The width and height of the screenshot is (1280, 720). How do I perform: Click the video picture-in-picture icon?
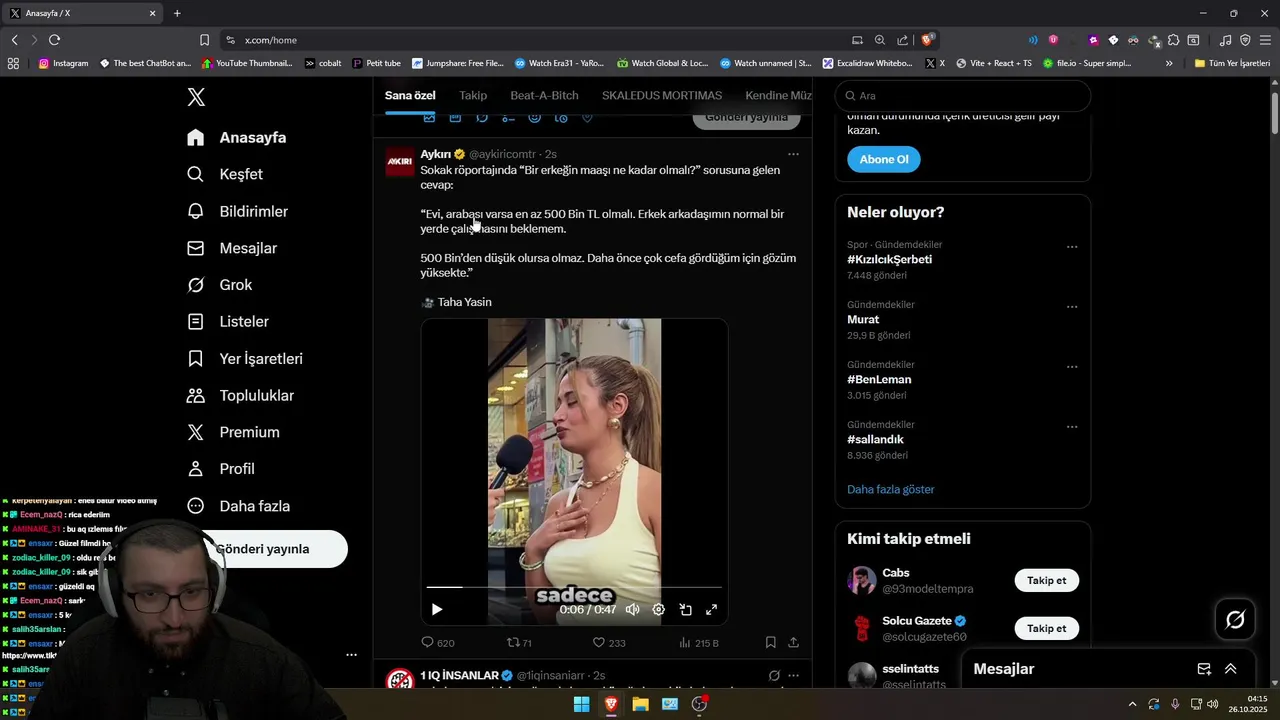click(x=686, y=609)
